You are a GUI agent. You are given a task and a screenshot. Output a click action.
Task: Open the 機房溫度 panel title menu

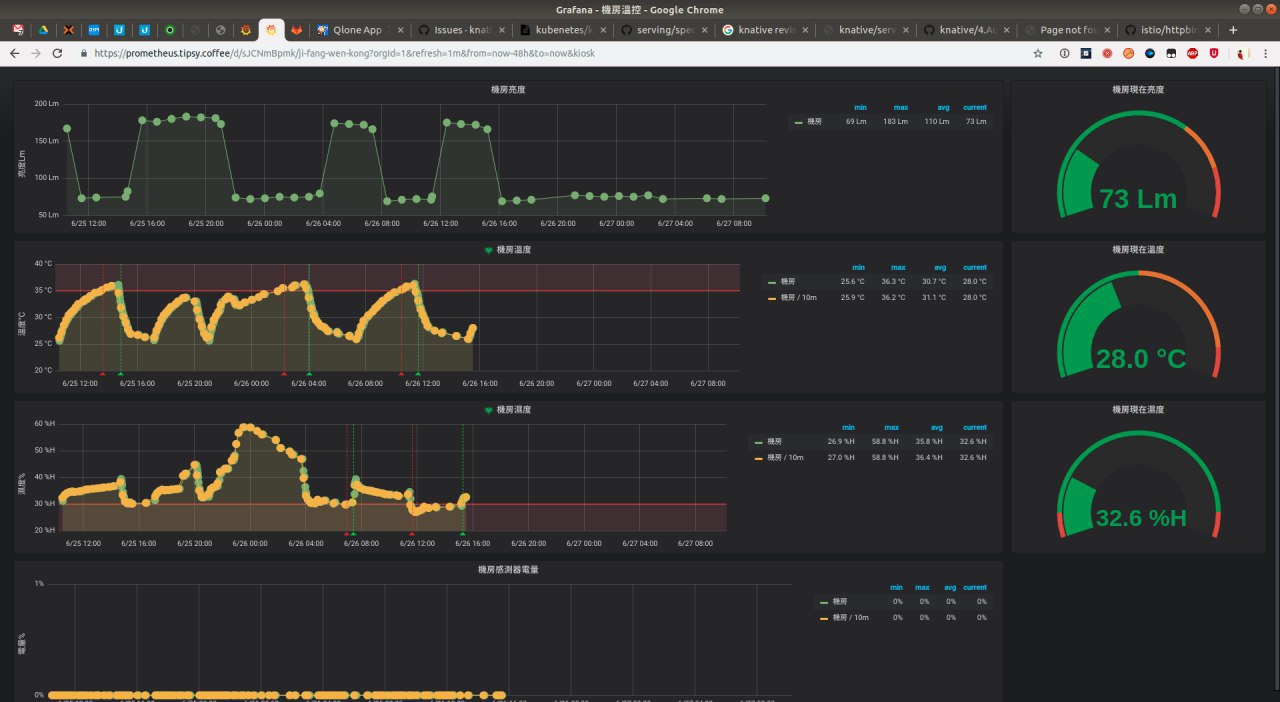(513, 249)
